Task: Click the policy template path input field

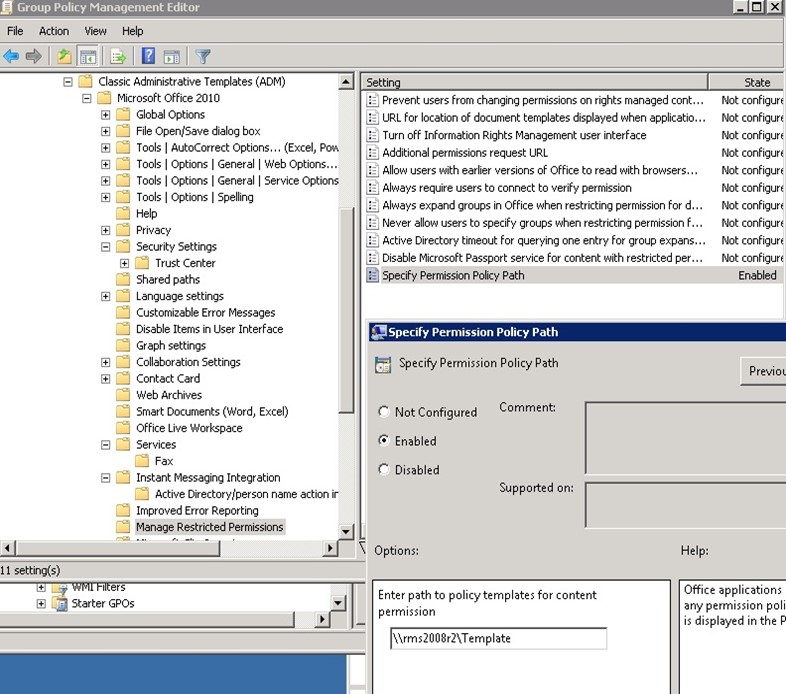Action: pos(498,638)
